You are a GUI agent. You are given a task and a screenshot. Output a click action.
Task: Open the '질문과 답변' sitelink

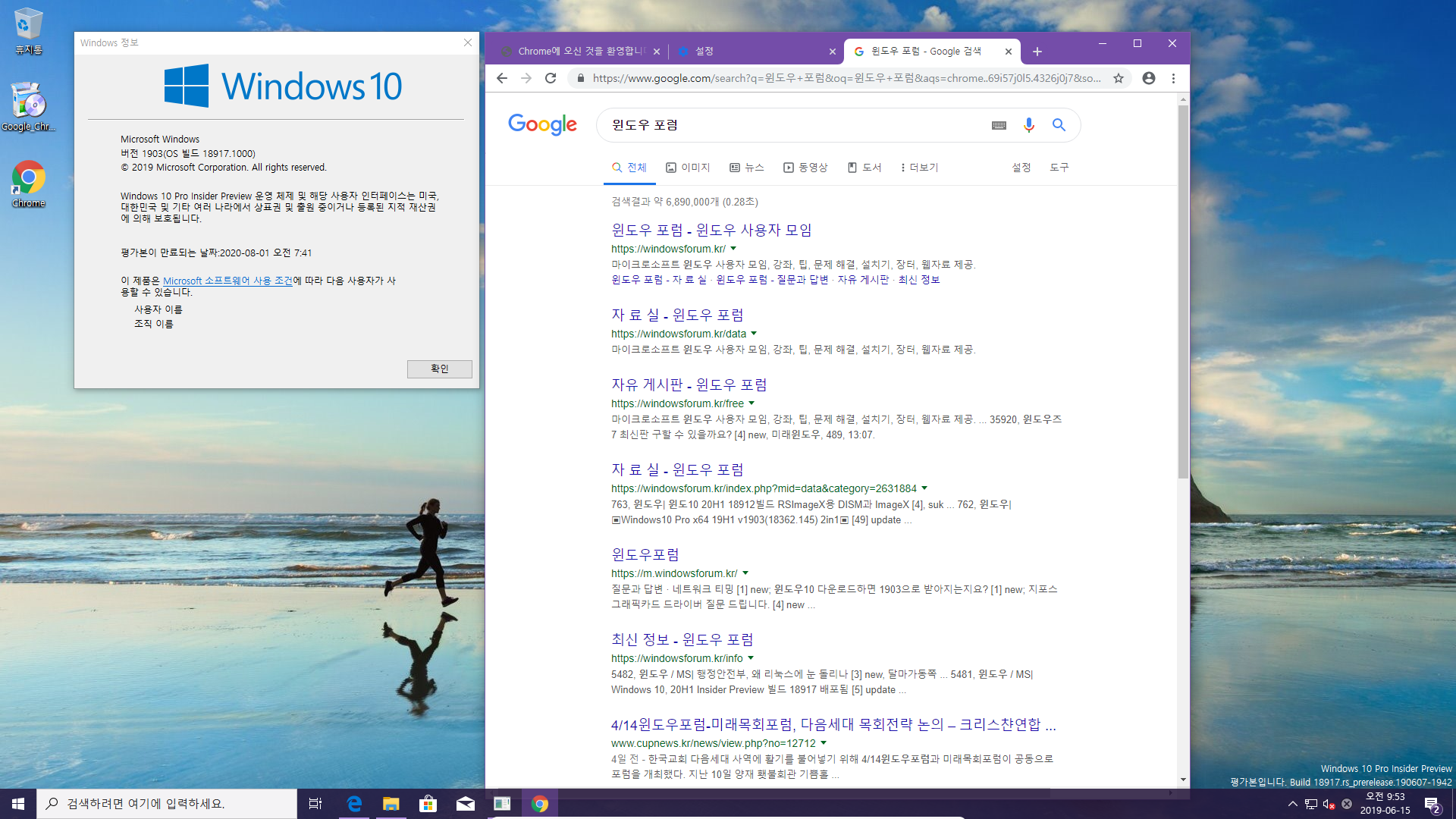click(802, 280)
